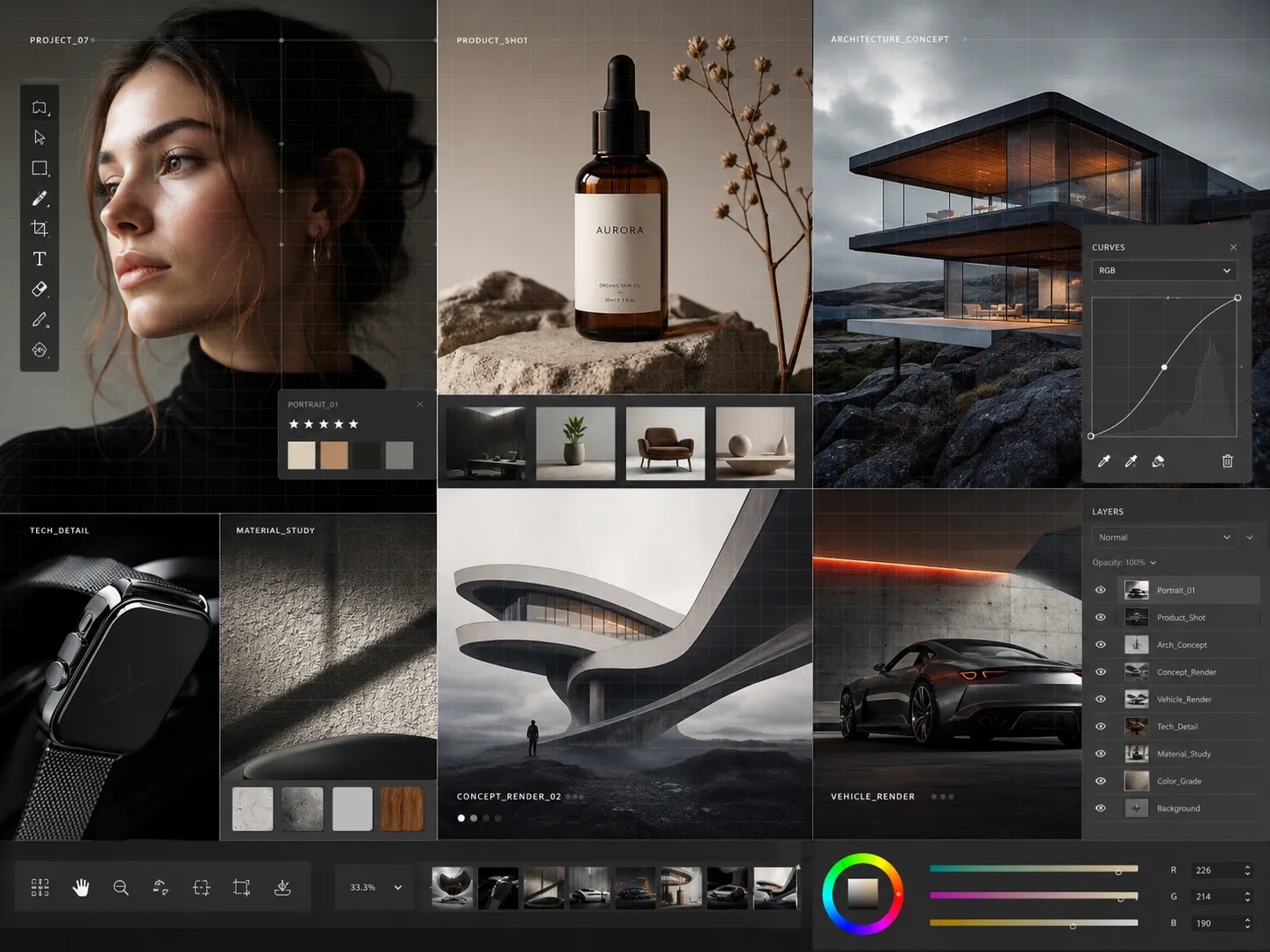The height and width of the screenshot is (952, 1270).
Task: Select the Text tool
Action: pos(39,259)
